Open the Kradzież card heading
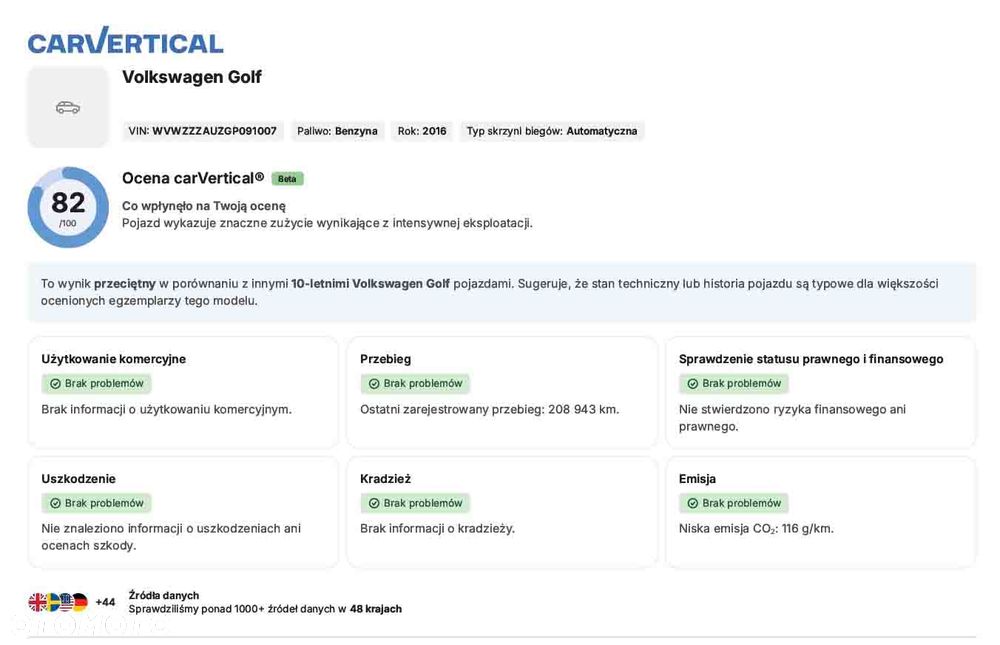 tap(385, 478)
